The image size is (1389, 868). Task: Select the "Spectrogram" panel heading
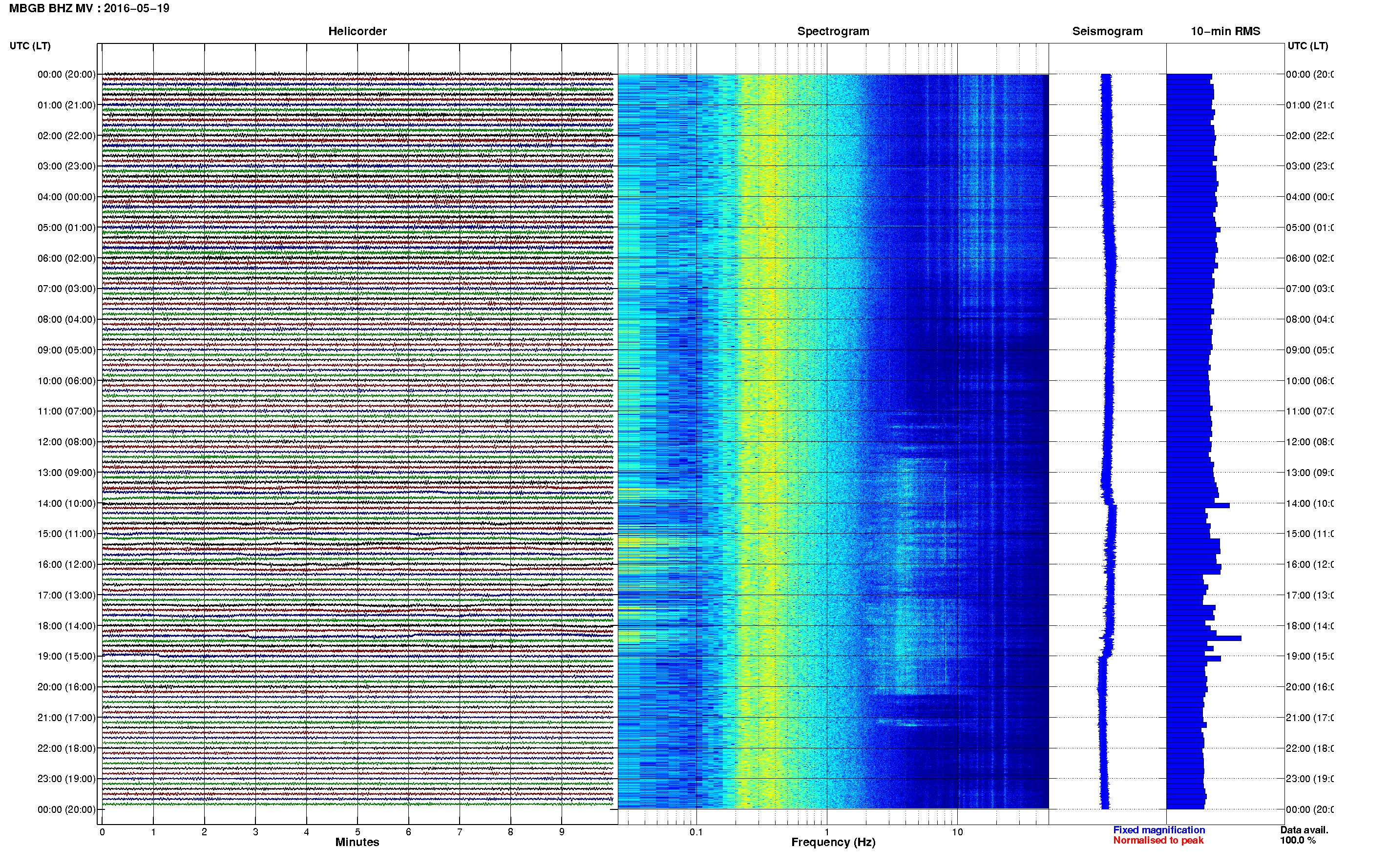pyautogui.click(x=833, y=32)
